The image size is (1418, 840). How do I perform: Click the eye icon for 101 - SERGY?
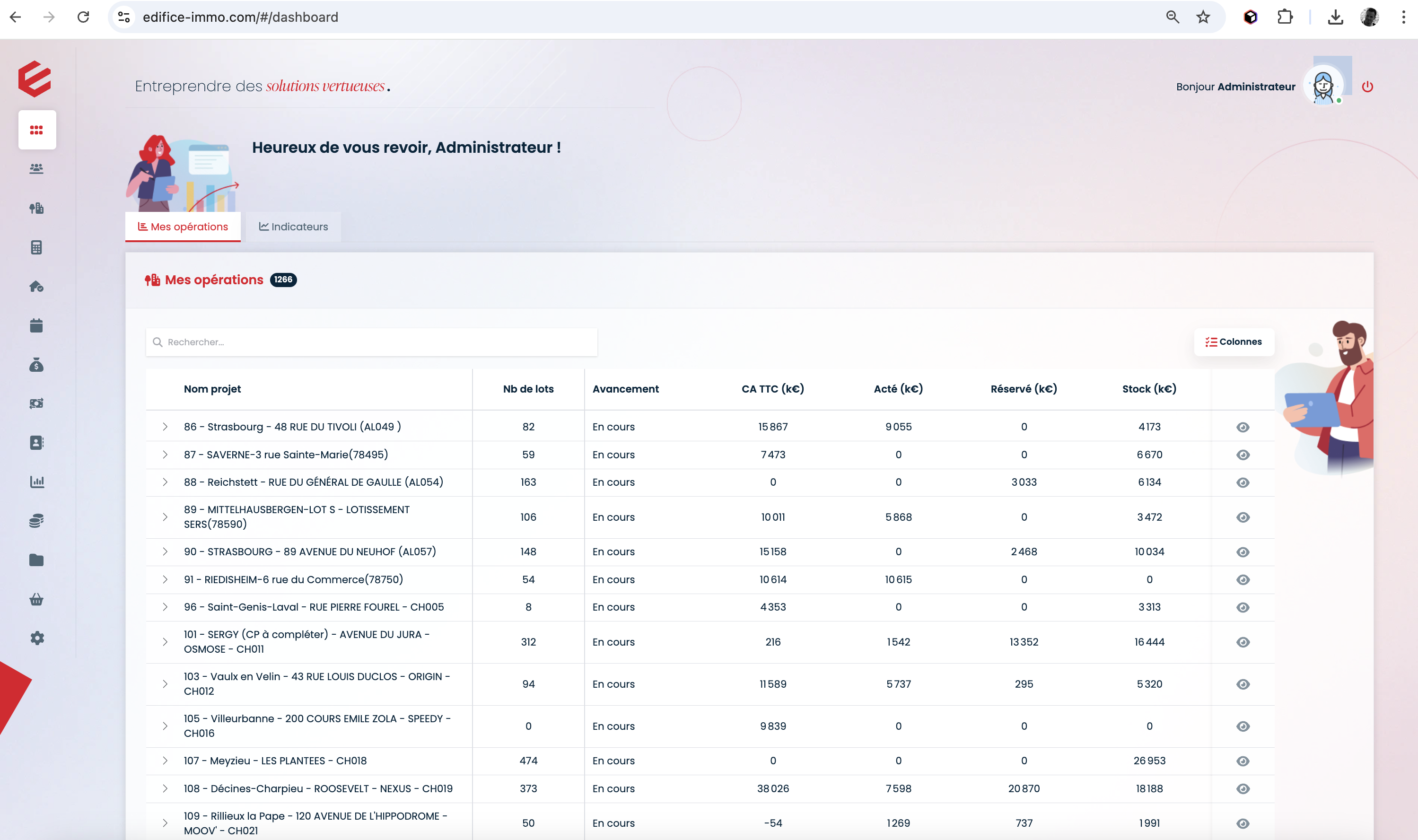pyautogui.click(x=1243, y=642)
